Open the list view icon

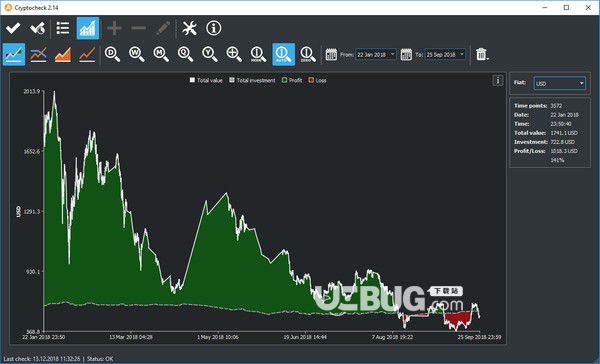(x=63, y=28)
